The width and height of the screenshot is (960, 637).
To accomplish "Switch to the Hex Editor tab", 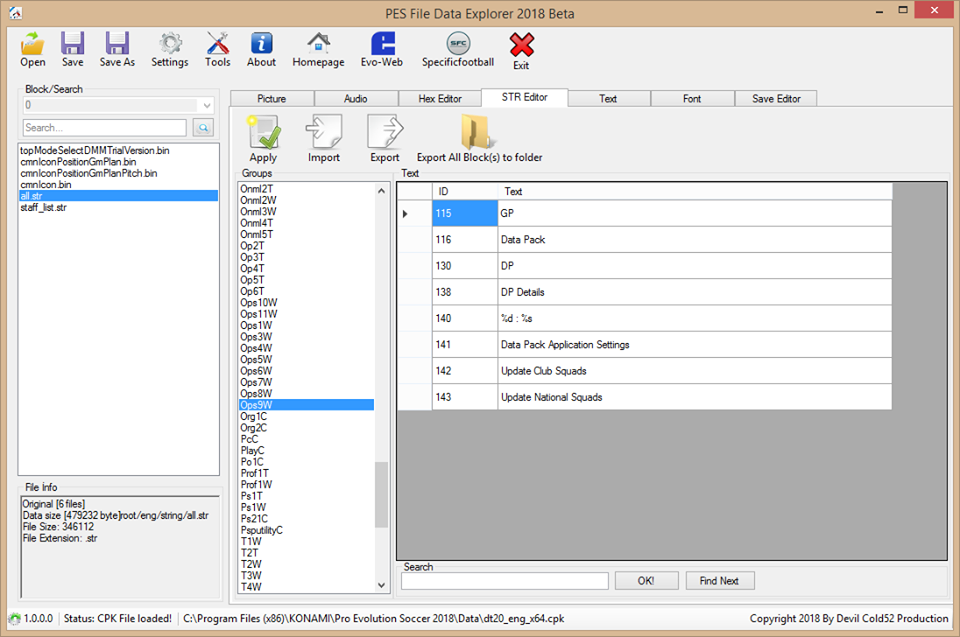I will [439, 99].
